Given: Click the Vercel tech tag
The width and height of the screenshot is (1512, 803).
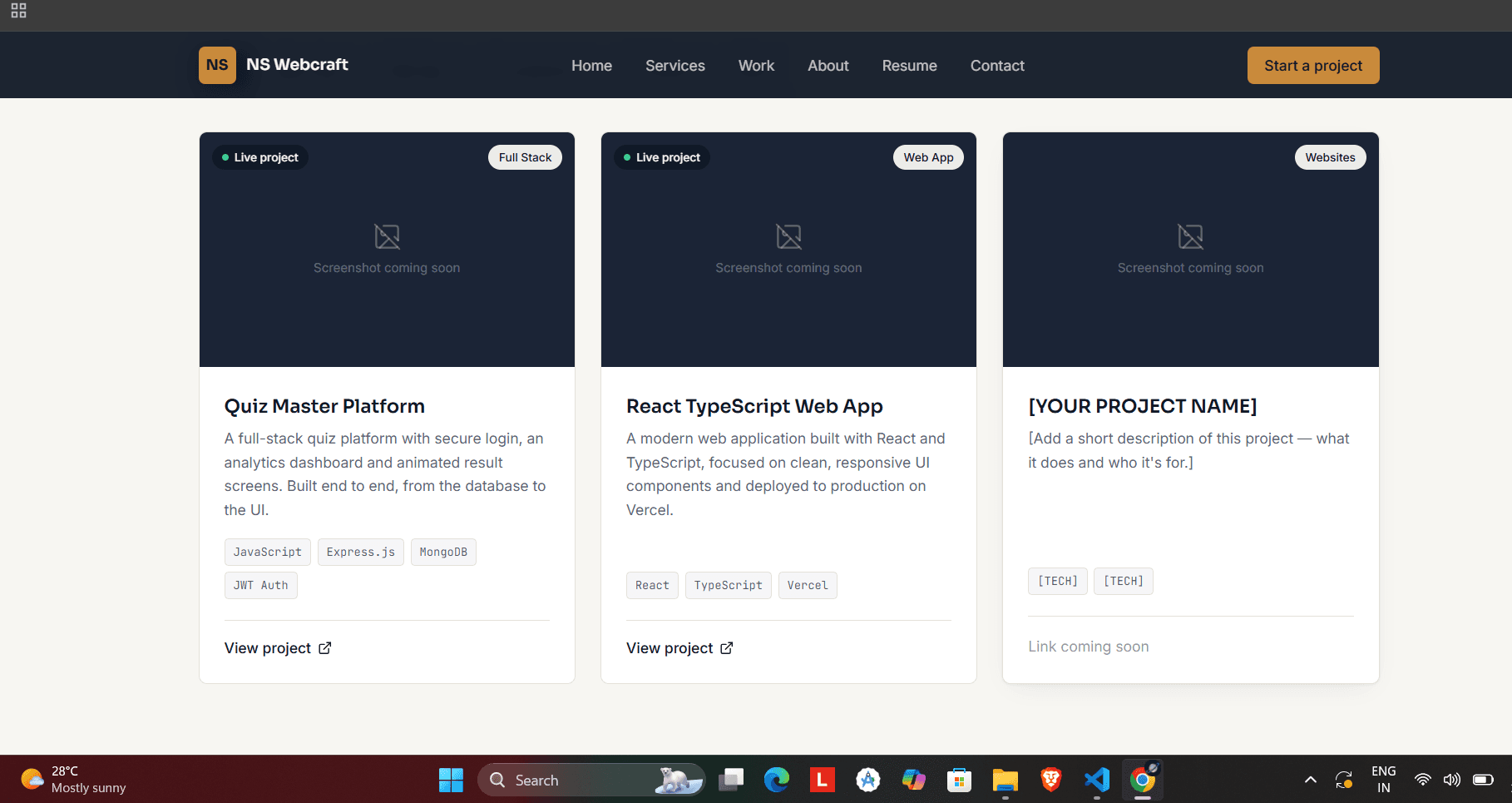Looking at the screenshot, I should tap(808, 585).
